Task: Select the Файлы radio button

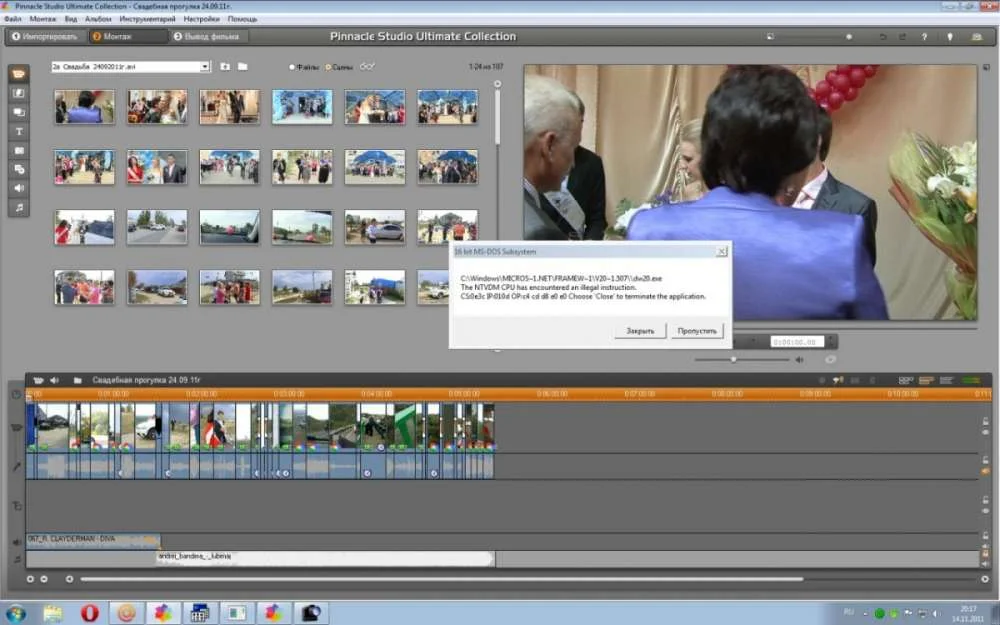Action: coord(292,67)
